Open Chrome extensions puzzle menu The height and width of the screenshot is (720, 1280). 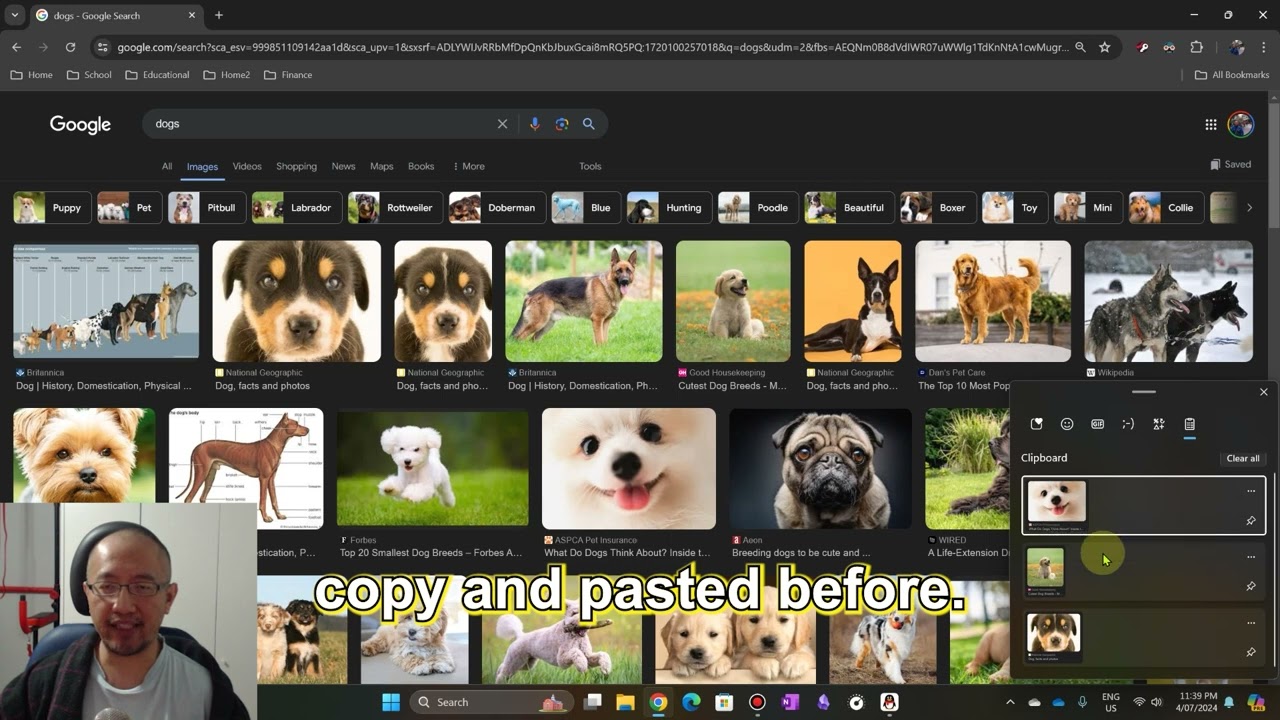[x=1196, y=47]
